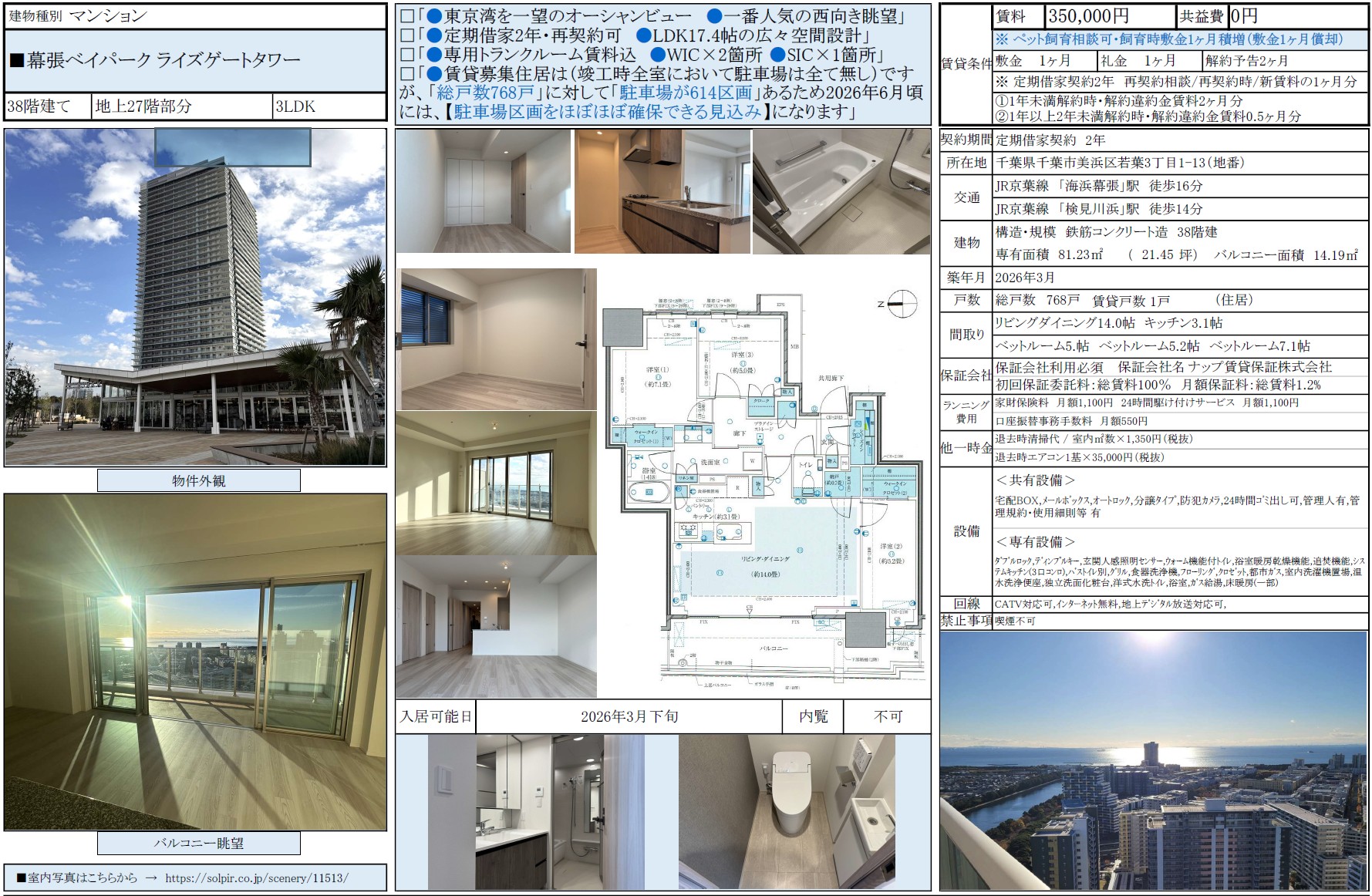Click the バルコニー眺望 caption label
This screenshot has height=896, width=1372.
[198, 844]
